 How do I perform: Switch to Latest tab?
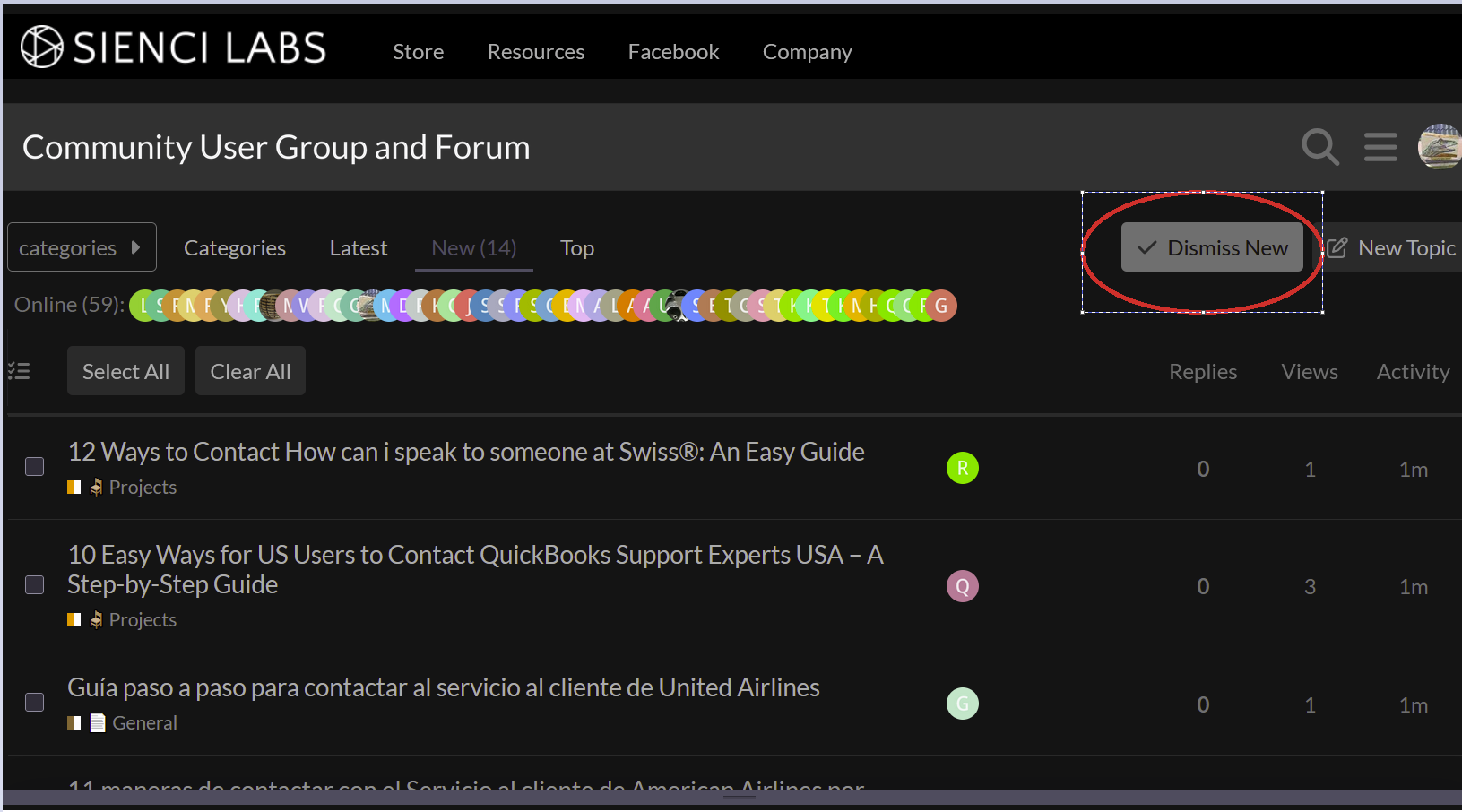(x=359, y=248)
